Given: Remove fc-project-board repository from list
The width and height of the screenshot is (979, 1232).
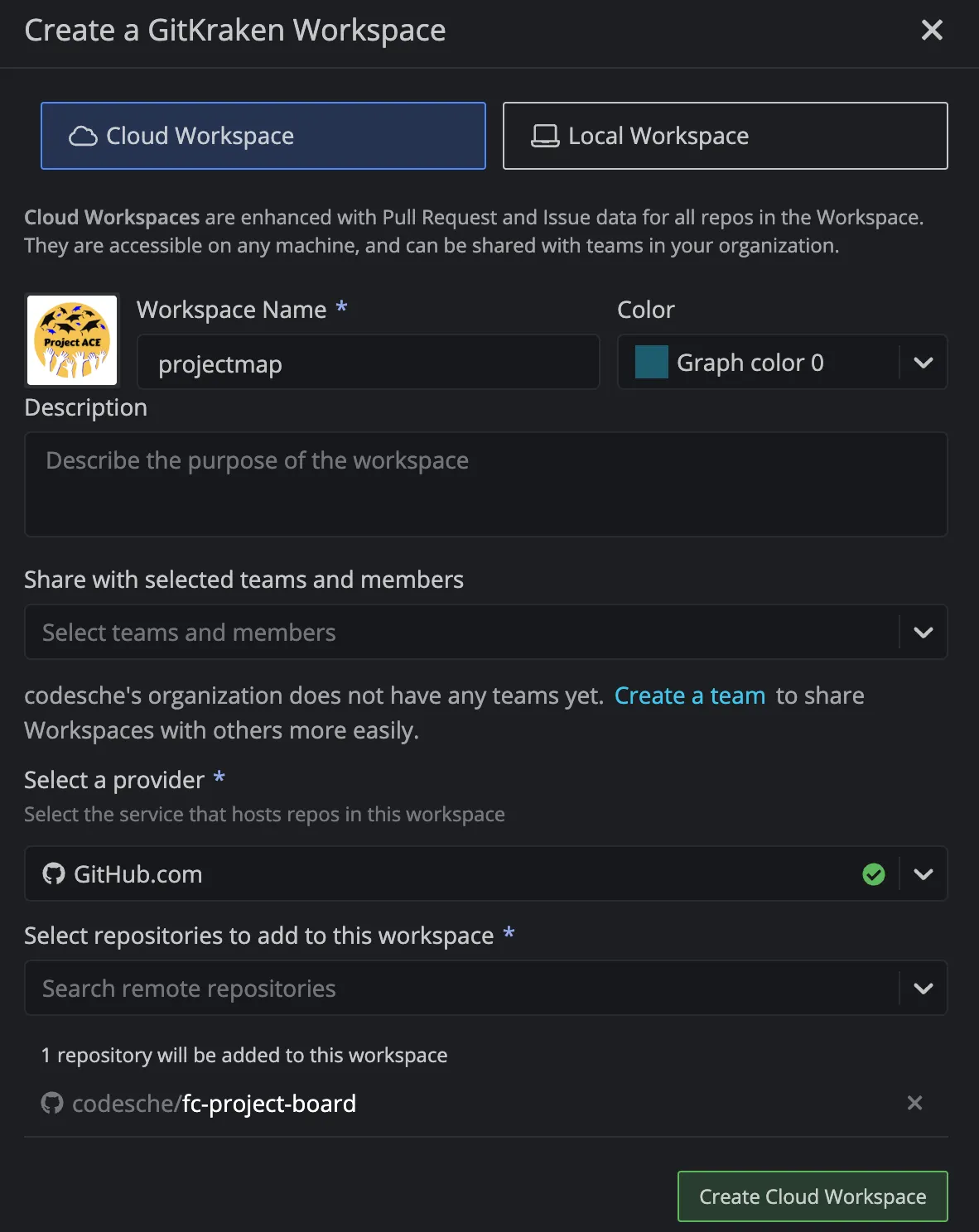Looking at the screenshot, I should click(914, 1103).
